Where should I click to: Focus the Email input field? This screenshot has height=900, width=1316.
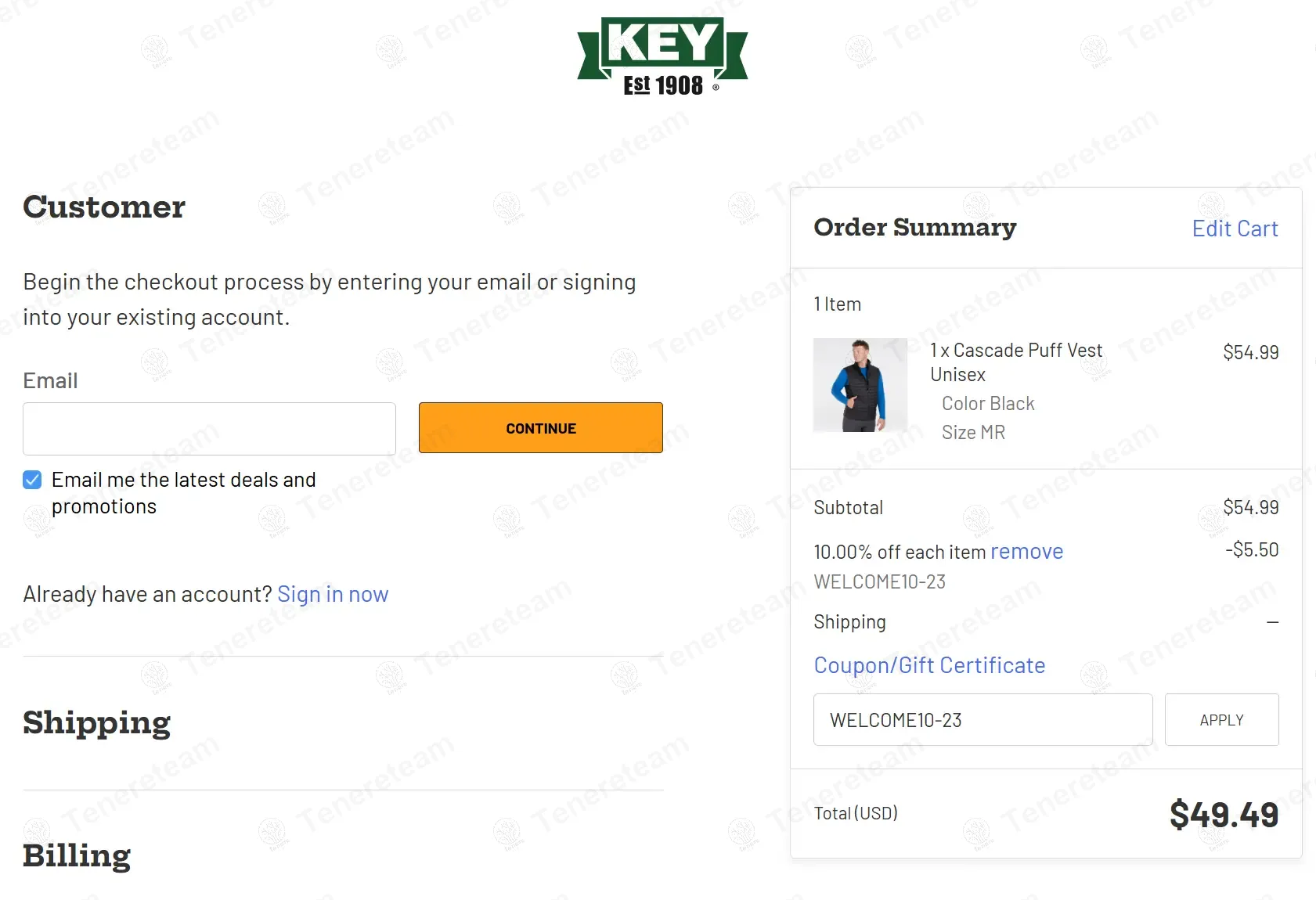click(x=209, y=429)
